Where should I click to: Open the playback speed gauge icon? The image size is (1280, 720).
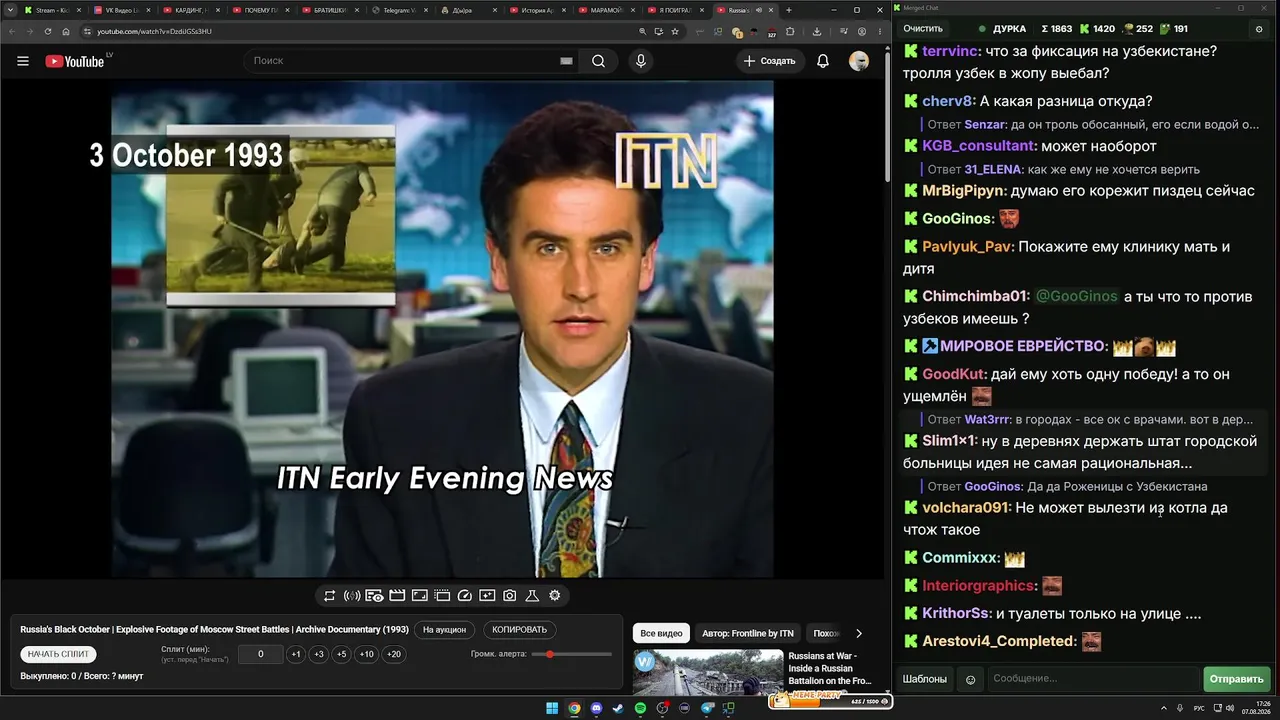464,596
